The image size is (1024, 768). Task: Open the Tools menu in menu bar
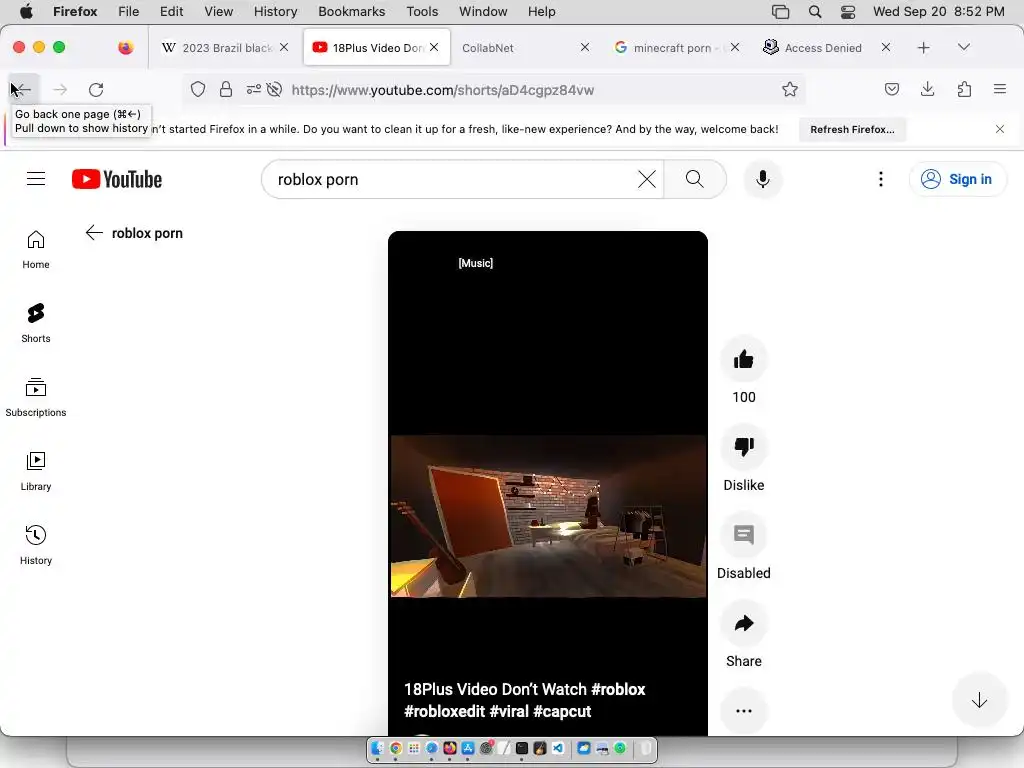pyautogui.click(x=422, y=11)
